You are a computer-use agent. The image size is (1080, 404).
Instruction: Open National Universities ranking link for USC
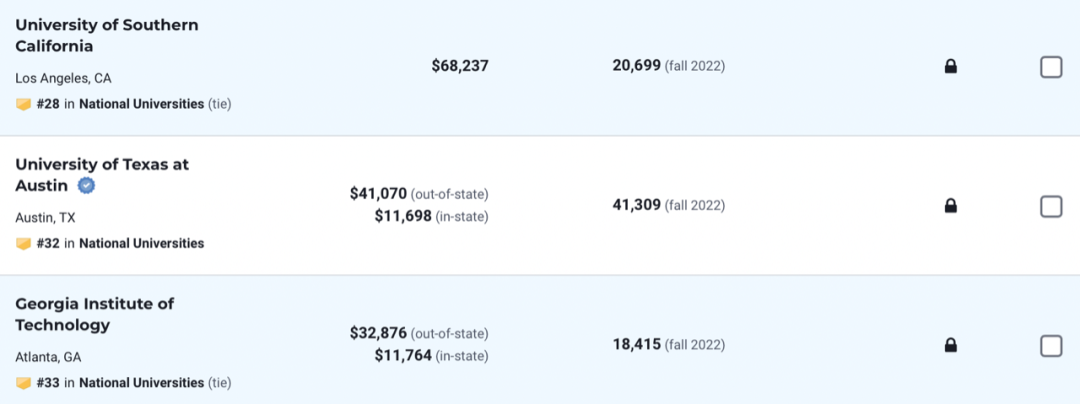[x=141, y=104]
